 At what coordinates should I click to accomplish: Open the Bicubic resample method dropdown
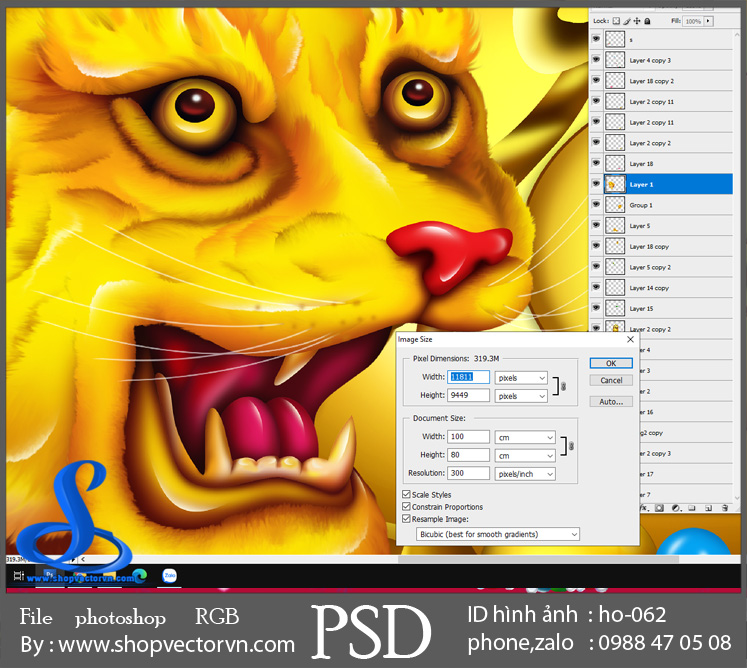pyautogui.click(x=498, y=534)
